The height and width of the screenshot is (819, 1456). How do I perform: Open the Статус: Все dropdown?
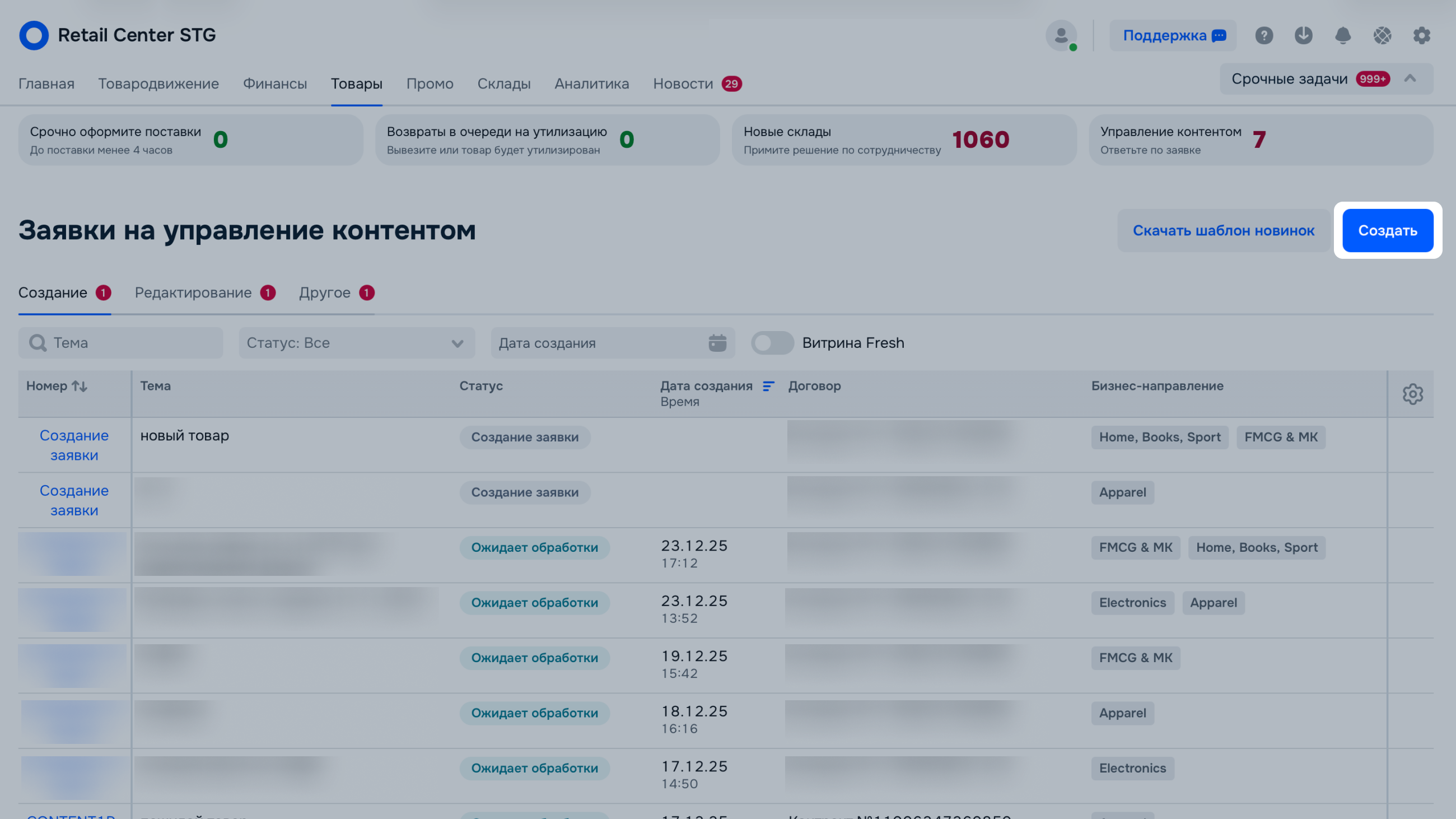(356, 343)
